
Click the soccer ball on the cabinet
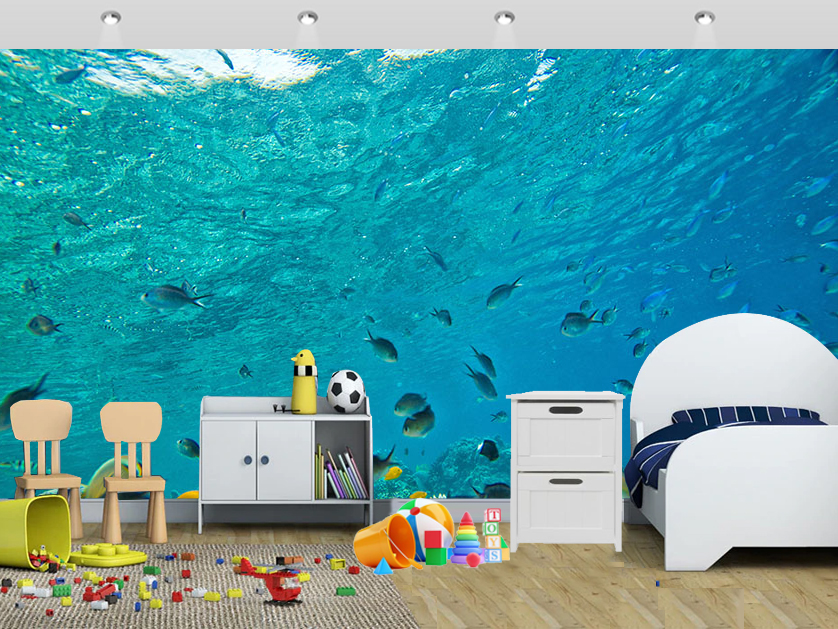(347, 388)
